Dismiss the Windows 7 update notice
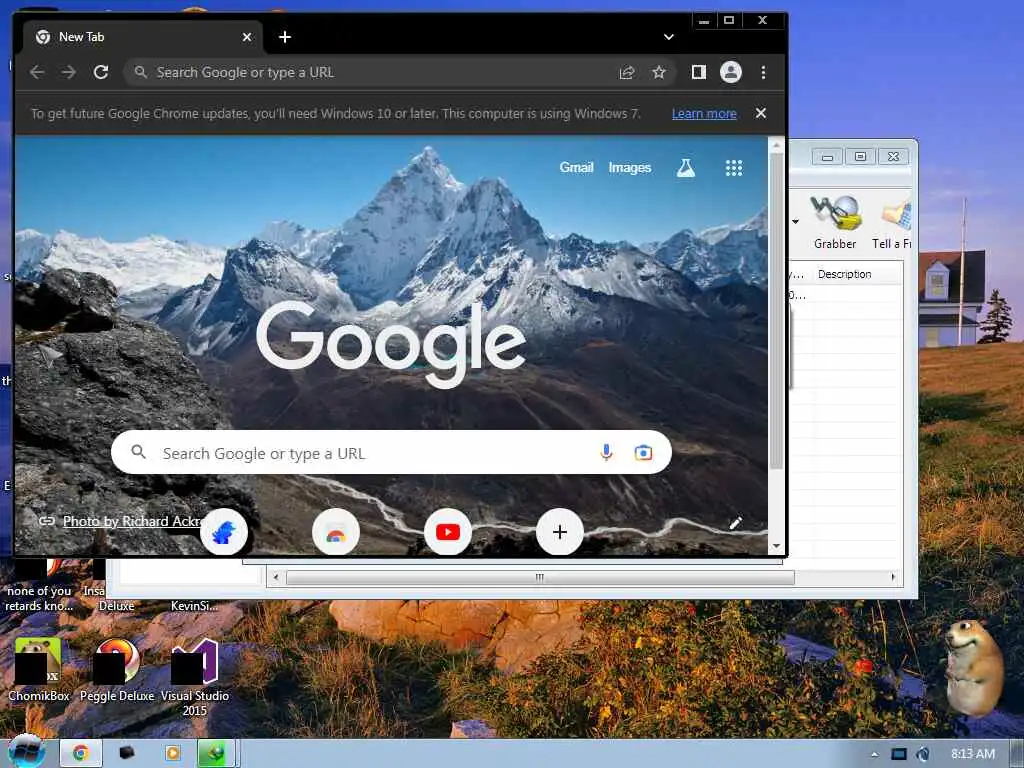 coord(761,113)
